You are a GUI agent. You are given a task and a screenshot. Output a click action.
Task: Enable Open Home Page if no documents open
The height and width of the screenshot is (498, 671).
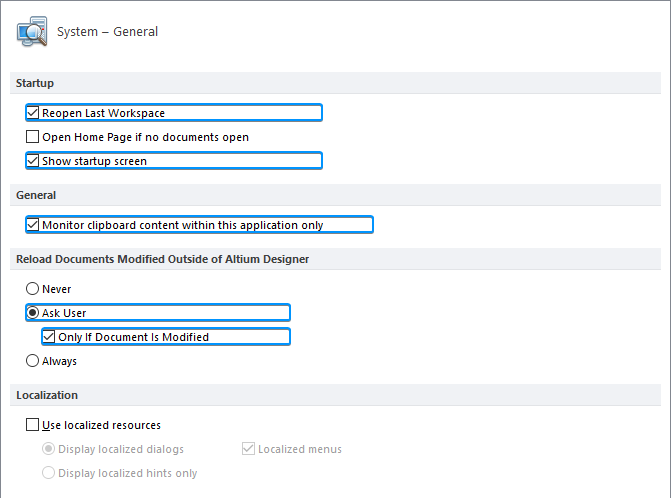coord(33,137)
